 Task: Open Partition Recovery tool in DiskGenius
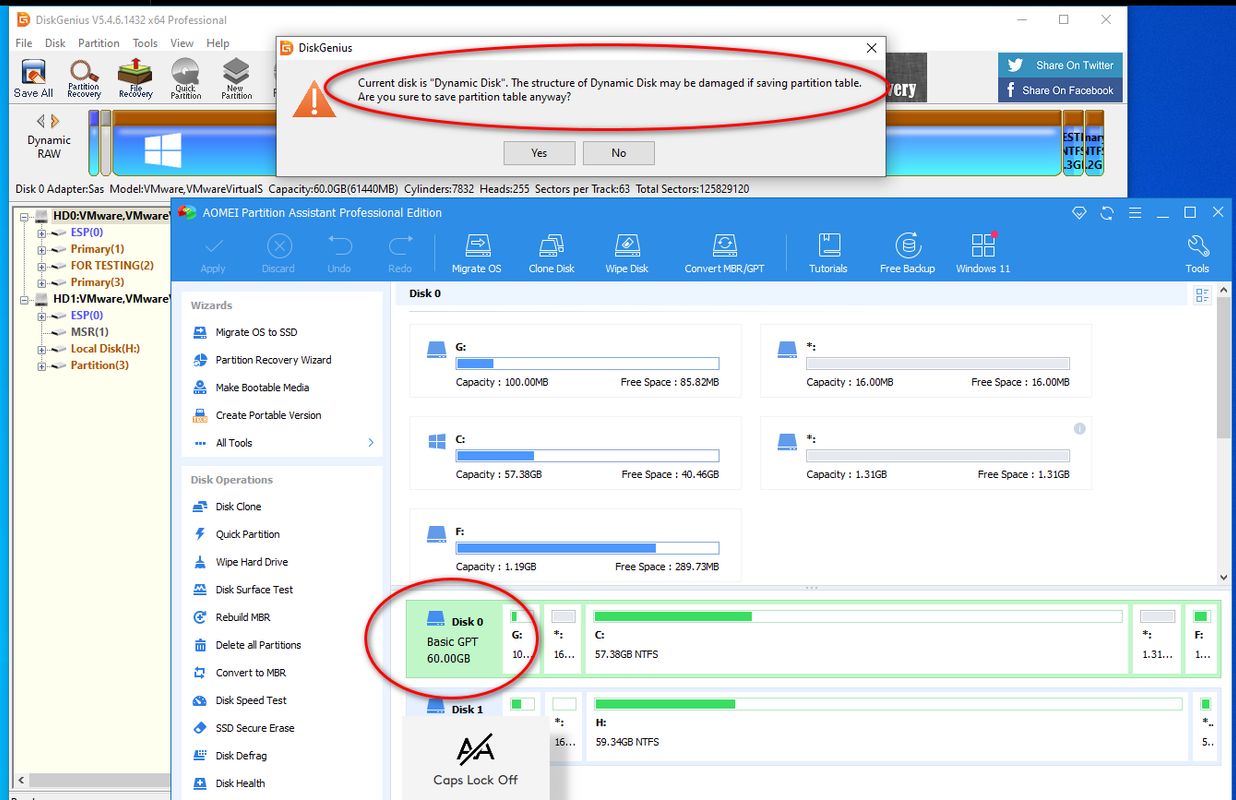tap(84, 78)
